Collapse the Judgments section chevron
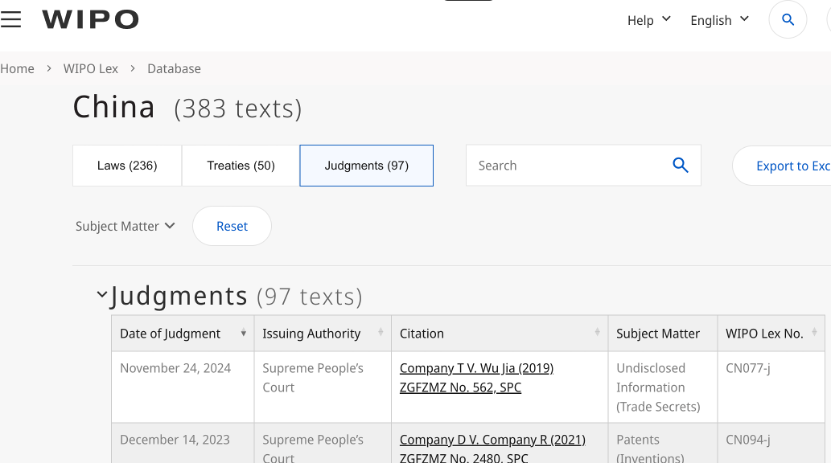This screenshot has height=464, width=832. 101,295
